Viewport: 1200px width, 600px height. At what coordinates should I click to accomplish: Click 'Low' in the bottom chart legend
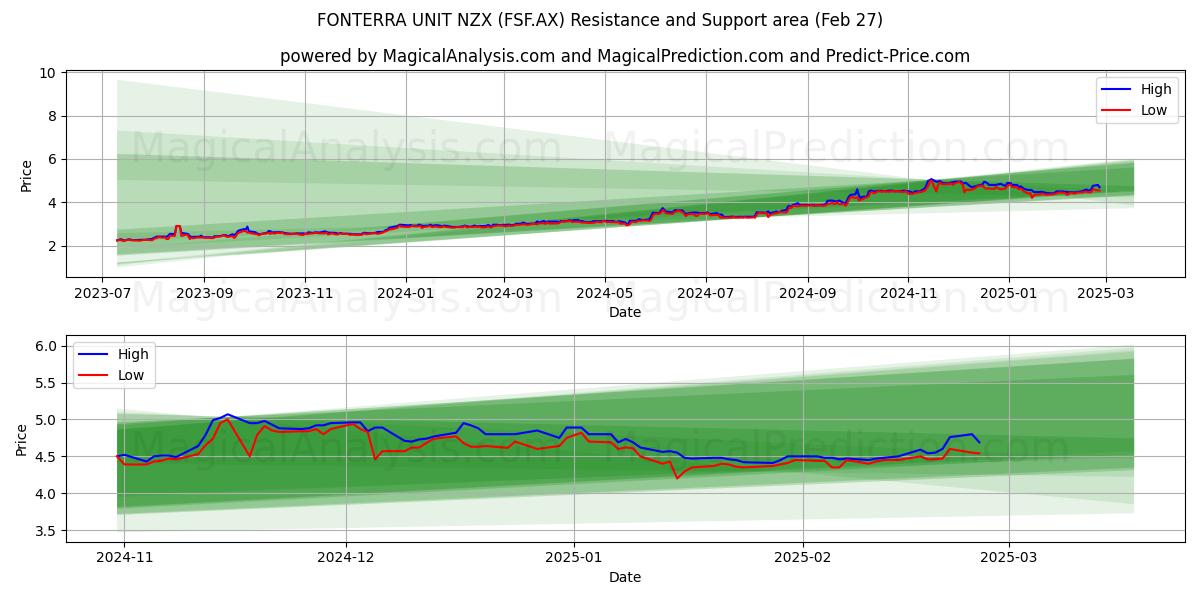click(x=131, y=375)
